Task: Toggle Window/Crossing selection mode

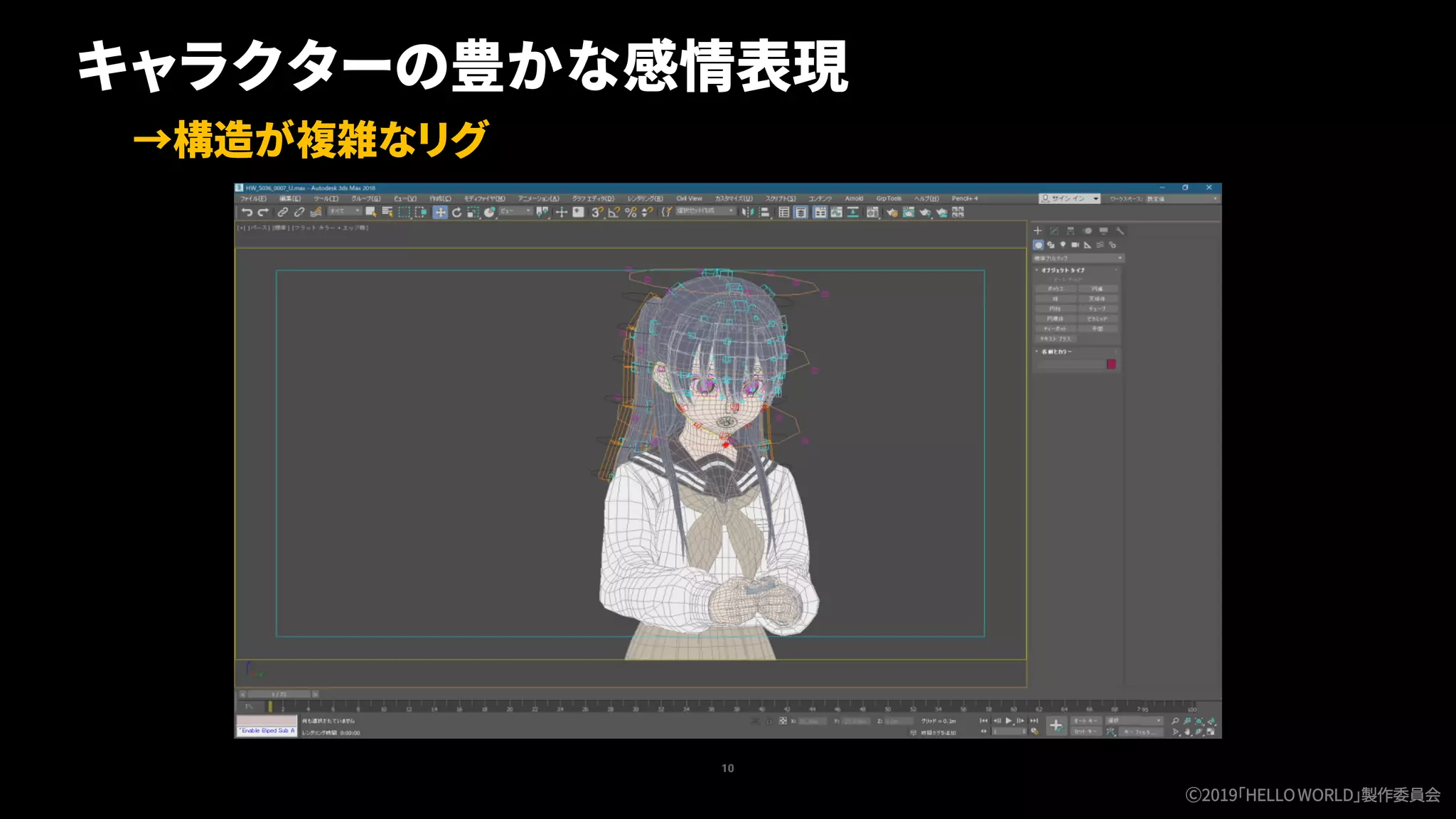Action: pos(421,212)
